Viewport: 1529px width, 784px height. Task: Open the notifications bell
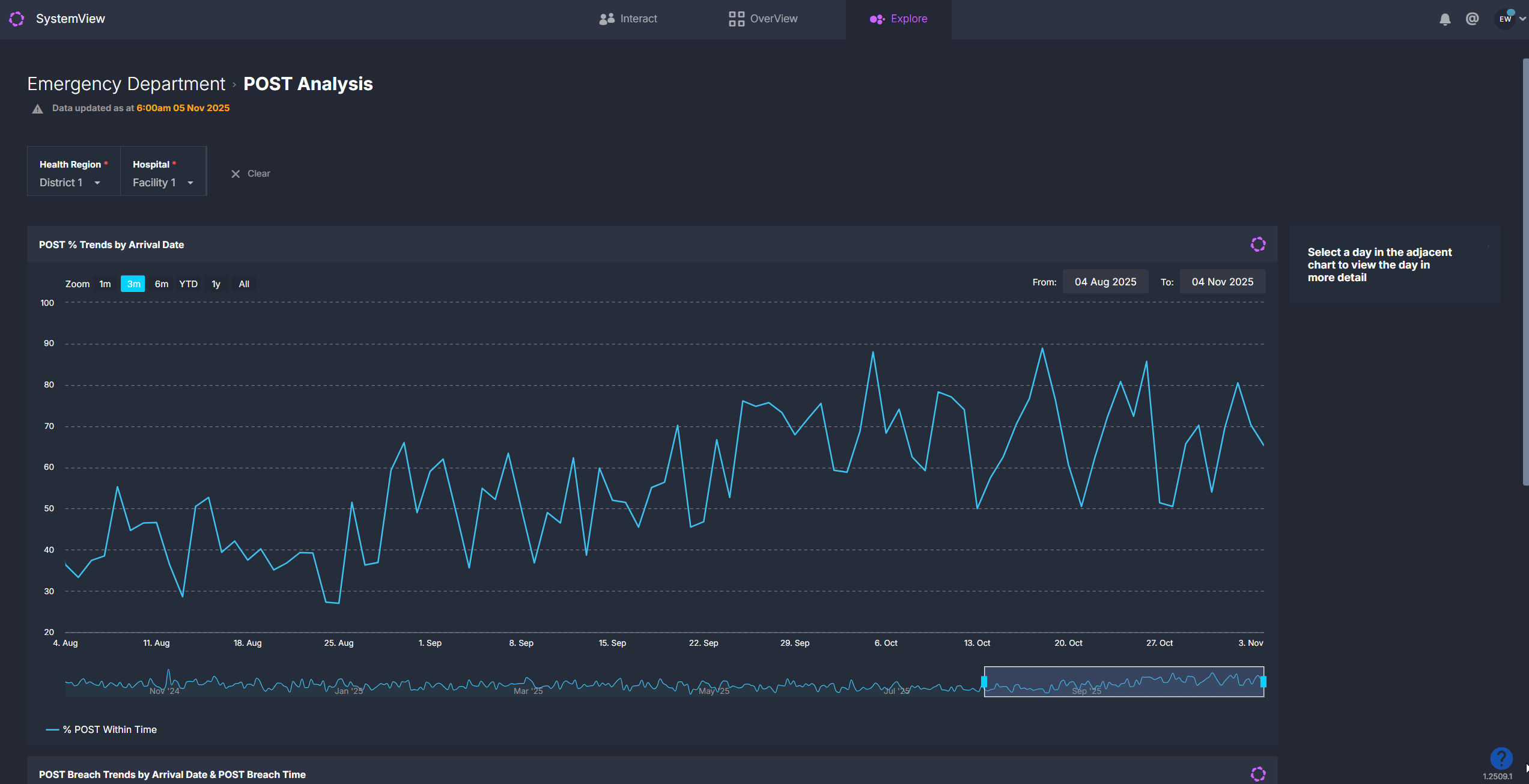(x=1445, y=19)
